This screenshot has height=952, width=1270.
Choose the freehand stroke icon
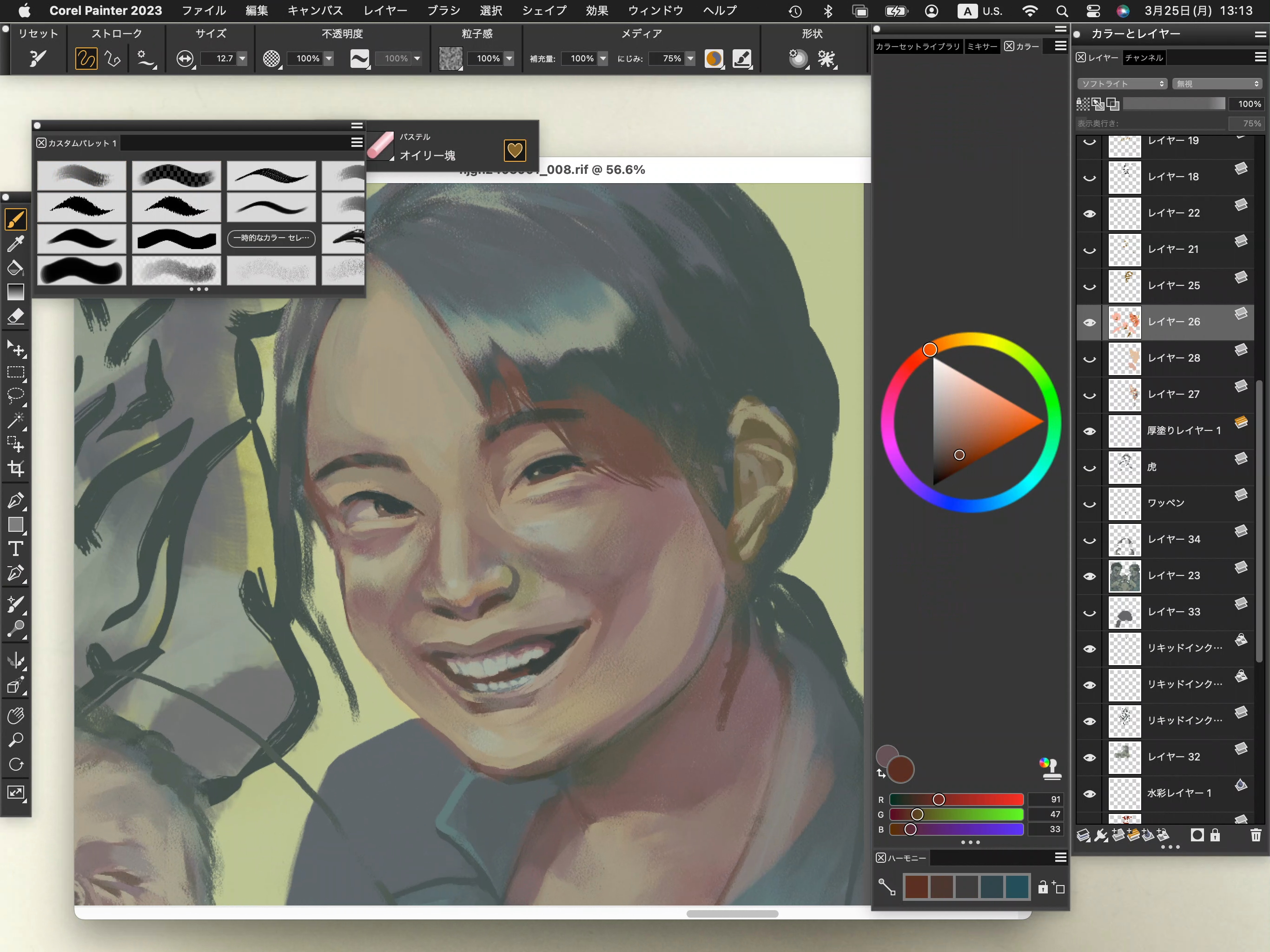[x=86, y=59]
